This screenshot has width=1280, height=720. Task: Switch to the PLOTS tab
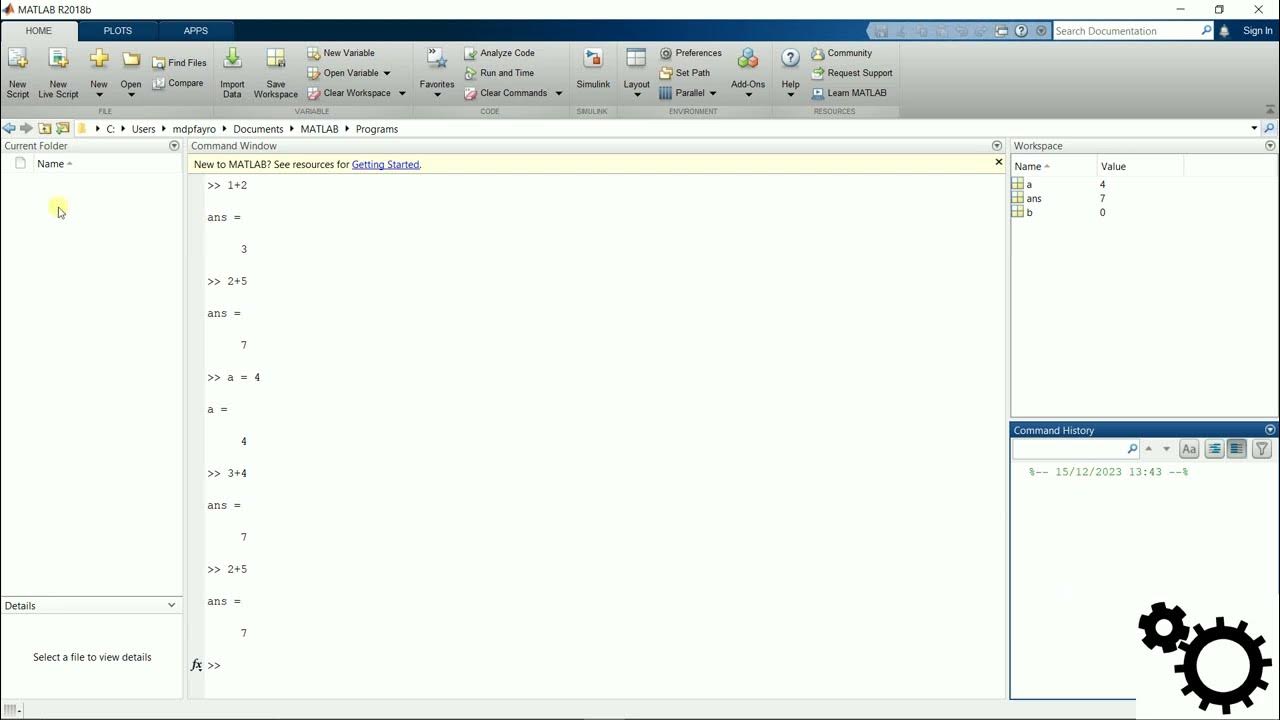[x=118, y=31]
